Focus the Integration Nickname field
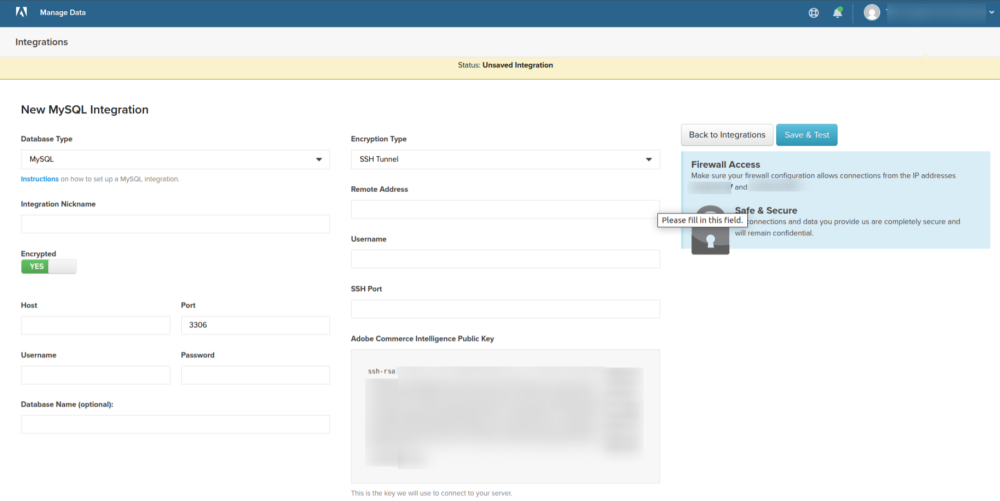The height and width of the screenshot is (501, 1000). click(175, 224)
